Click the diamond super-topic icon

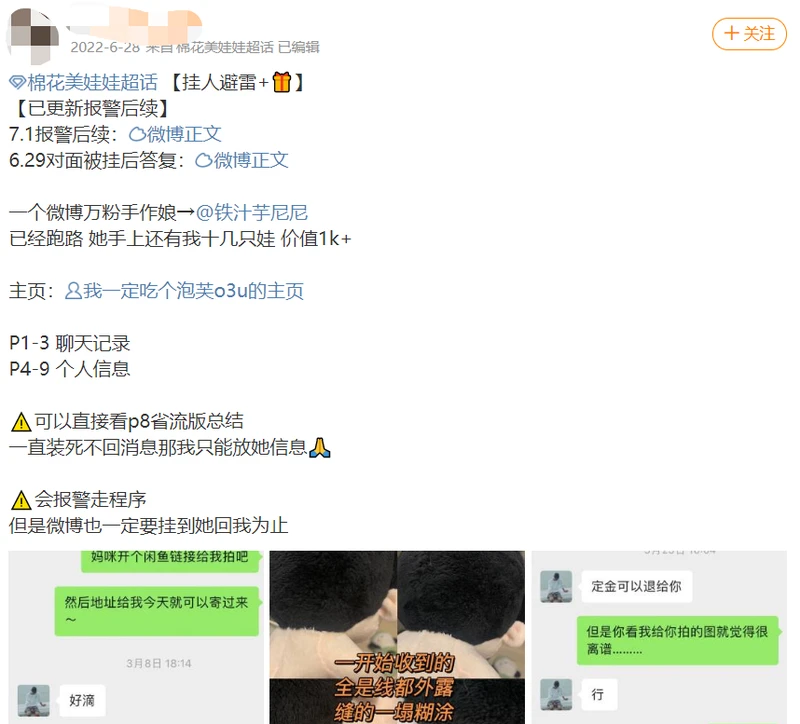click(x=17, y=82)
